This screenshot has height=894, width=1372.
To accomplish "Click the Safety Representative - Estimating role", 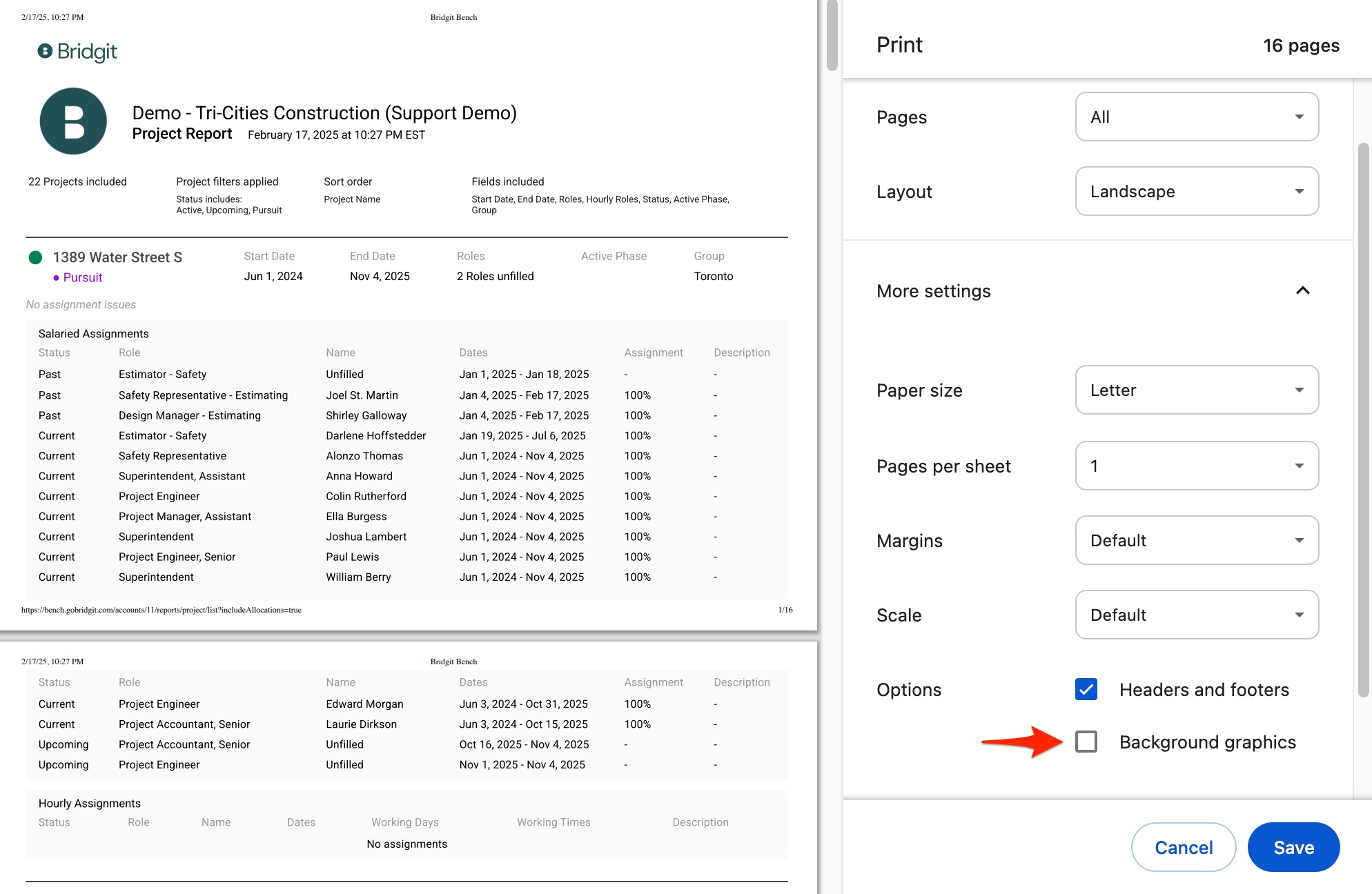I will [203, 395].
